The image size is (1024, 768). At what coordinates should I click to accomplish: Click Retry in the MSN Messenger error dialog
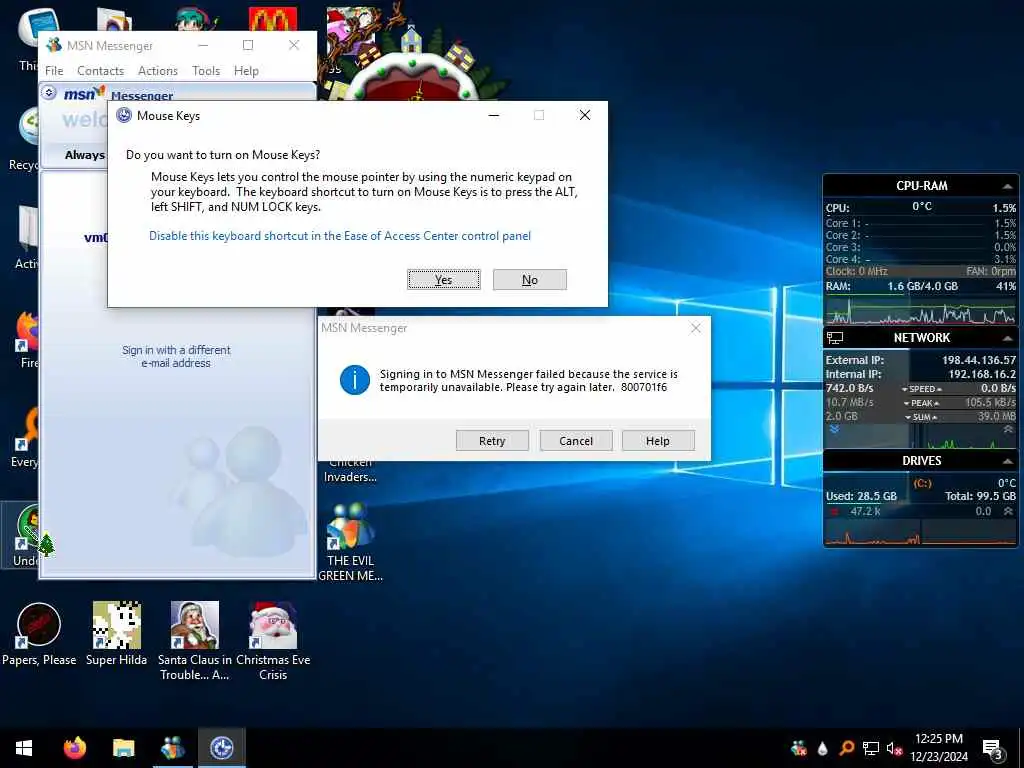pos(492,441)
